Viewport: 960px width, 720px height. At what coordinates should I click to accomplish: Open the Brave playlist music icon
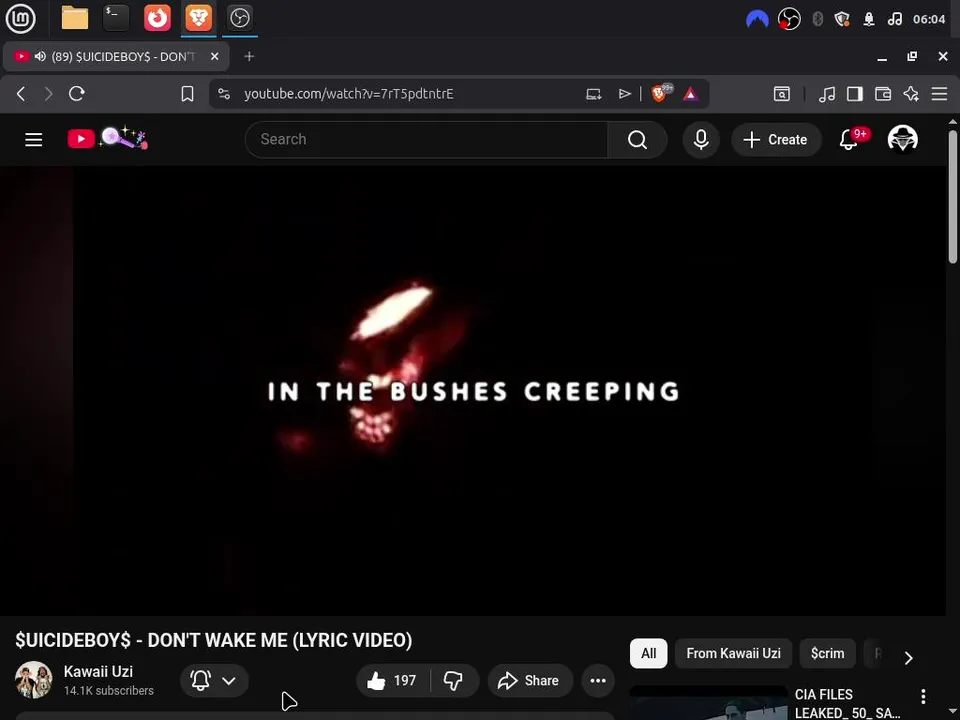827,94
